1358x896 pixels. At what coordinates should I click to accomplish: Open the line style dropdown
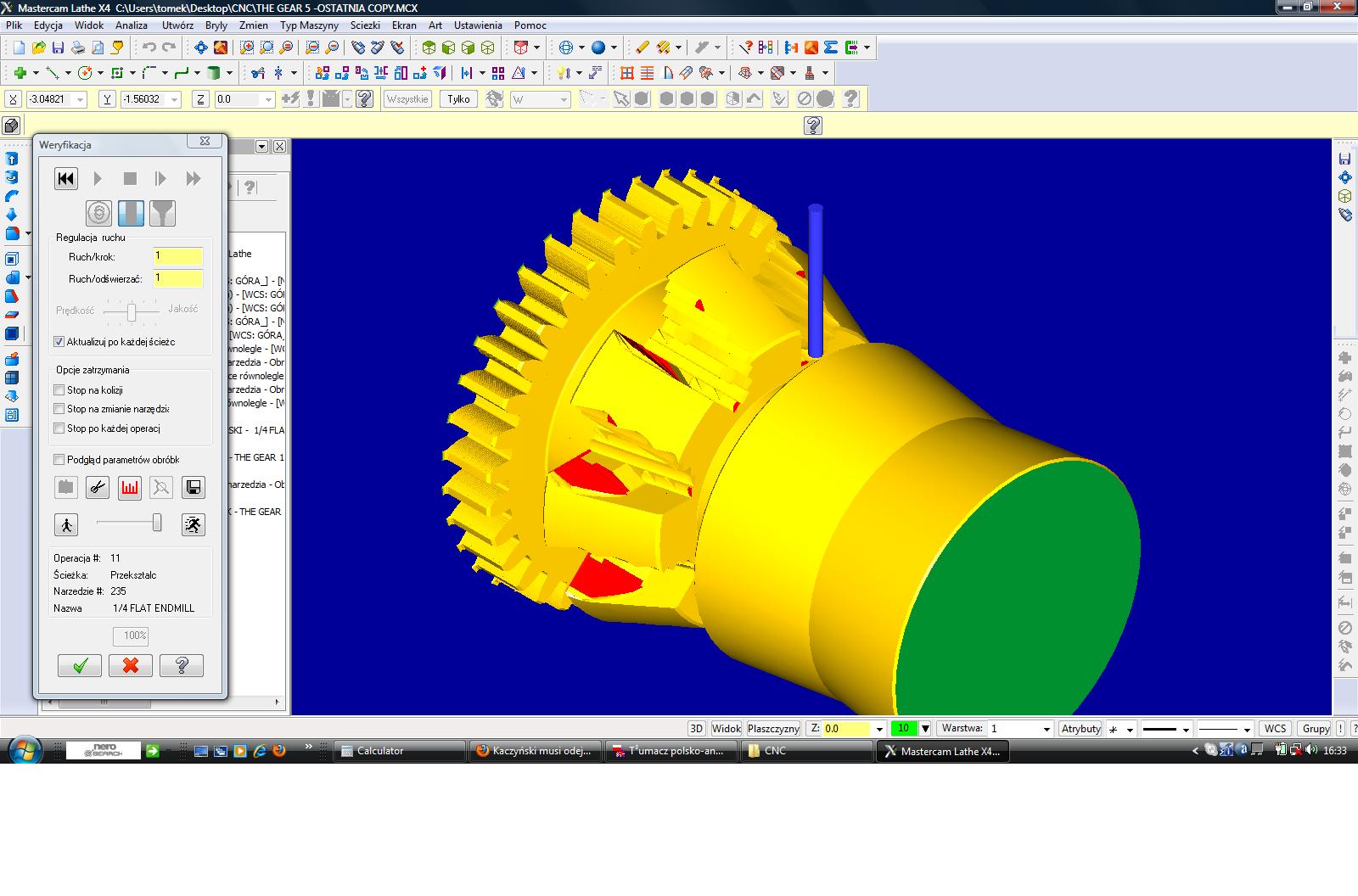click(x=1186, y=729)
